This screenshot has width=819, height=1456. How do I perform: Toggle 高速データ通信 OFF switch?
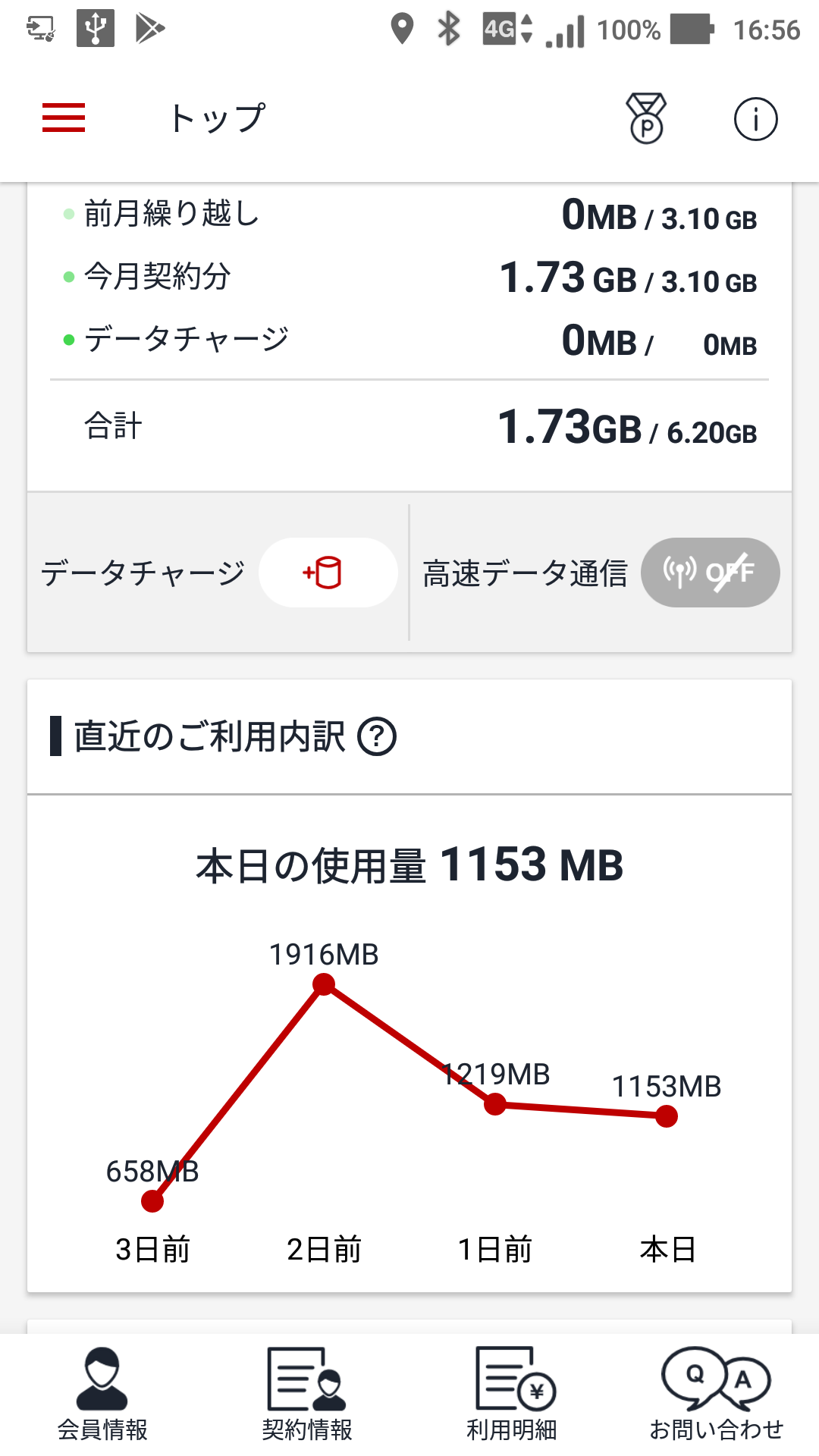(x=710, y=573)
